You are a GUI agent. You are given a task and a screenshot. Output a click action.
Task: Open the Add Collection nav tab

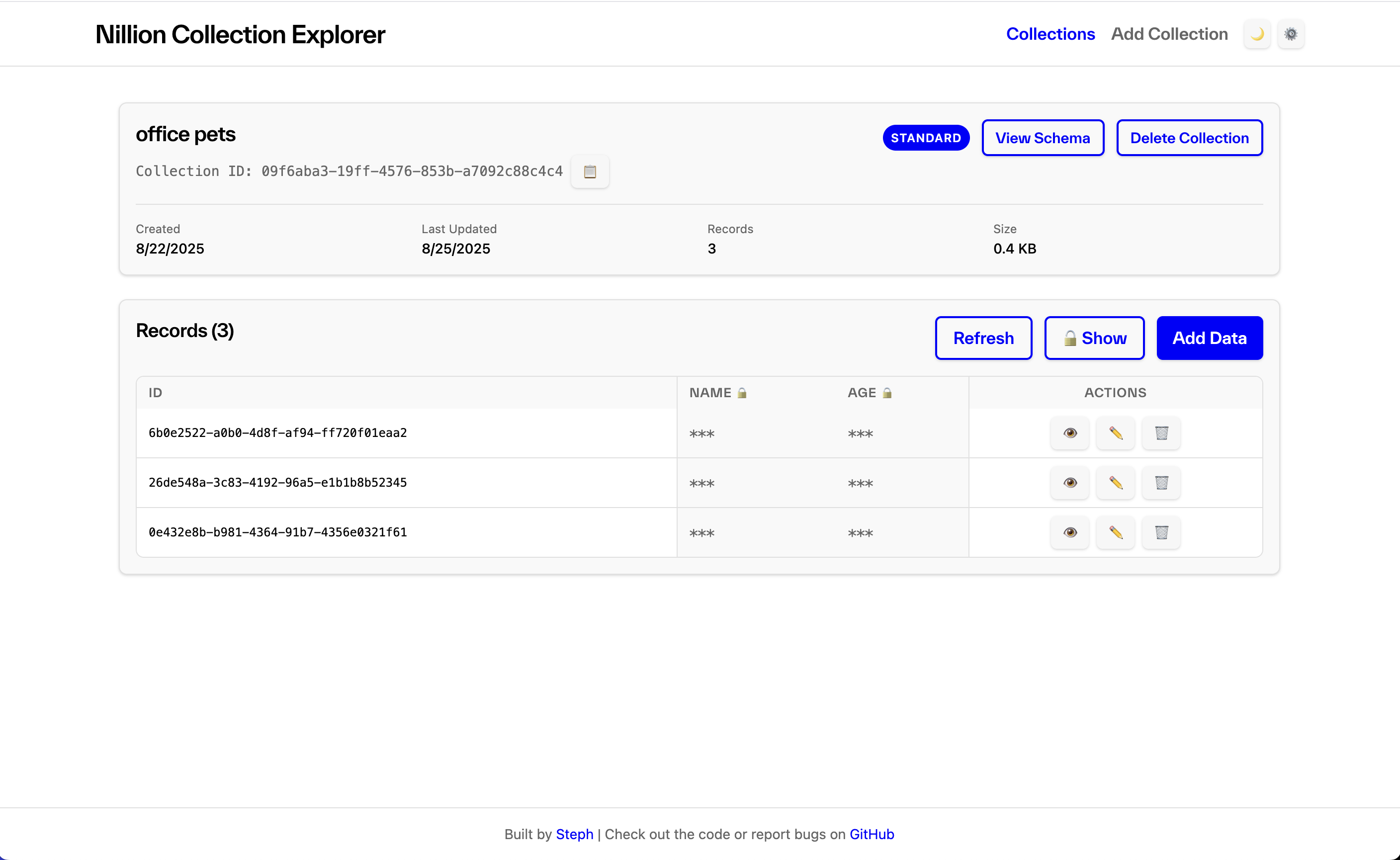(x=1169, y=34)
